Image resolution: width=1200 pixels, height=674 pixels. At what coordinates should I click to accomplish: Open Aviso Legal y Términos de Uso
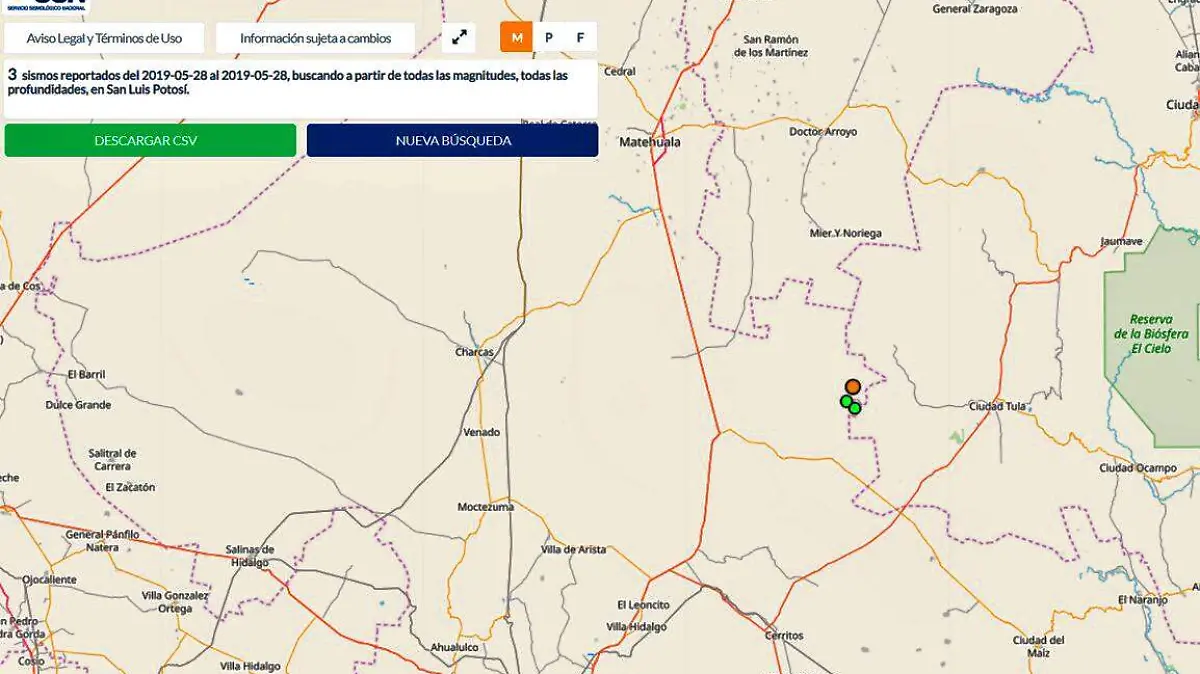(105, 38)
